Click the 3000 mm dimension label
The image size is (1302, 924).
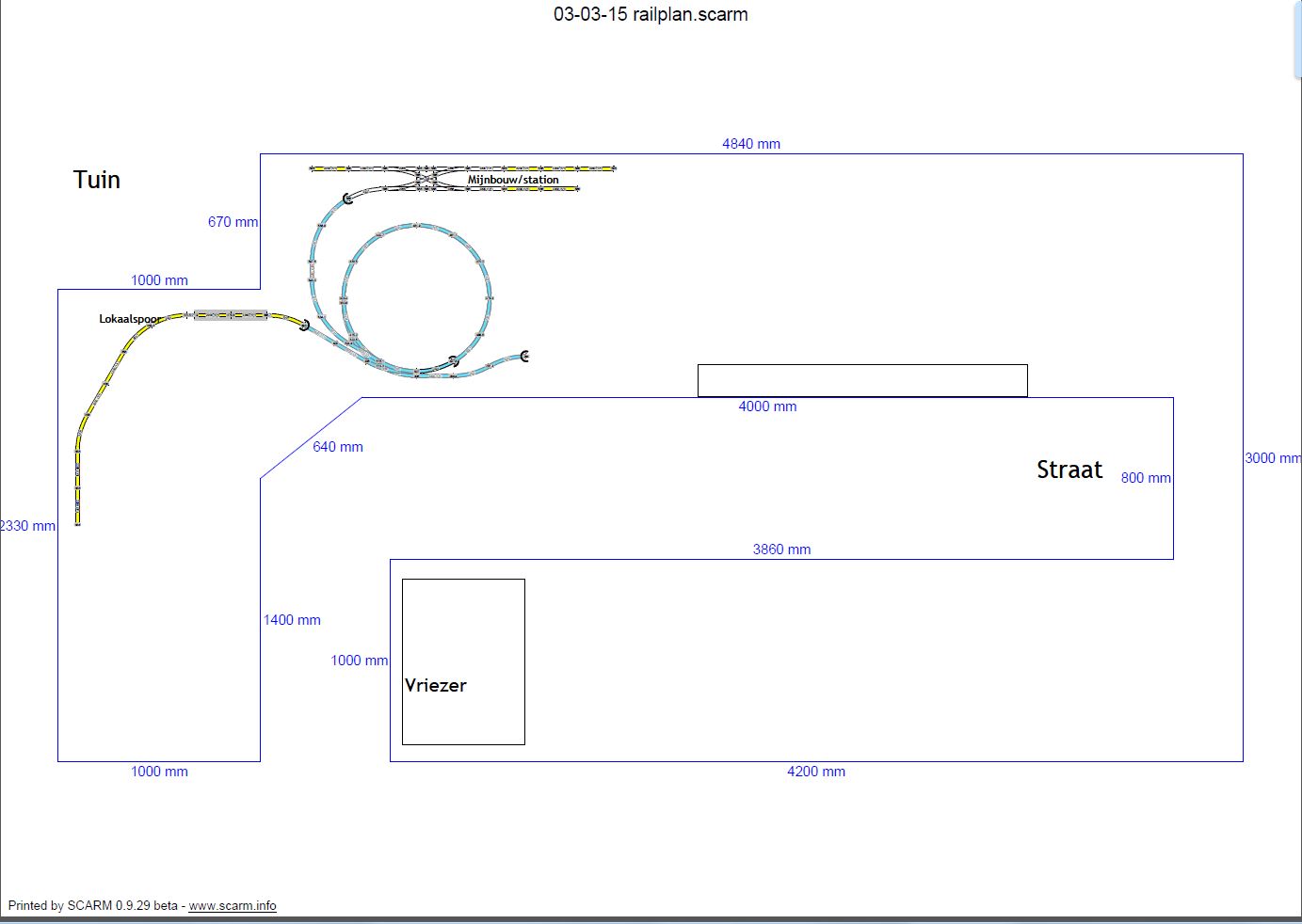tap(1273, 458)
